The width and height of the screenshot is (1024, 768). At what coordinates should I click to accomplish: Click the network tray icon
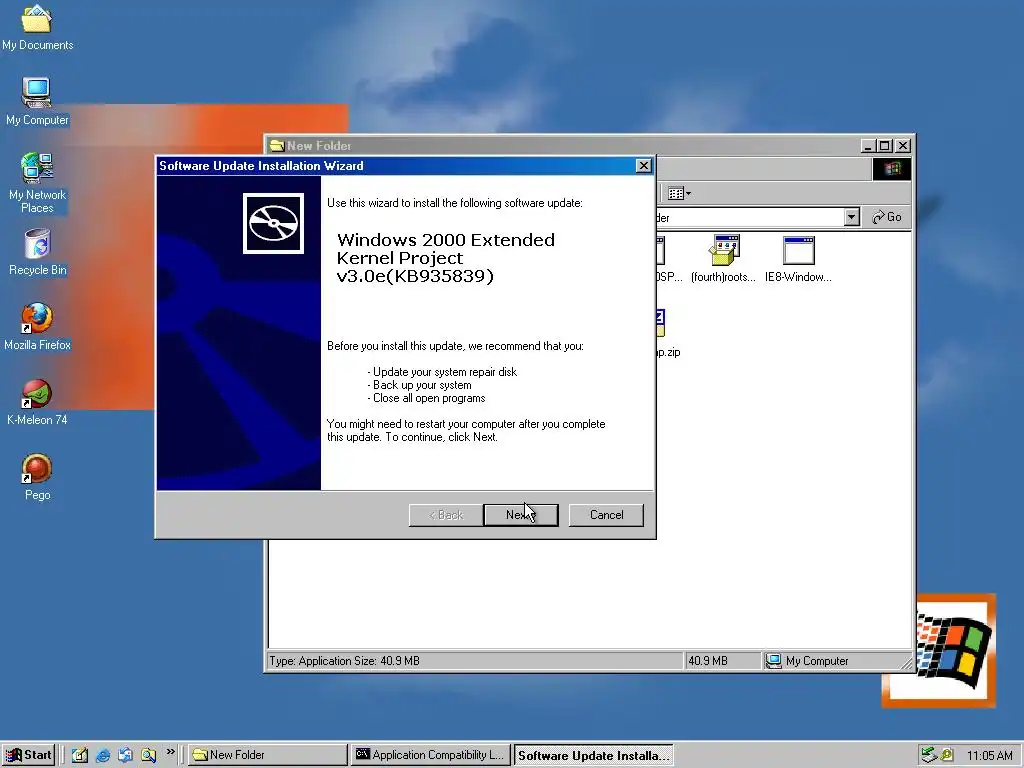coord(929,755)
